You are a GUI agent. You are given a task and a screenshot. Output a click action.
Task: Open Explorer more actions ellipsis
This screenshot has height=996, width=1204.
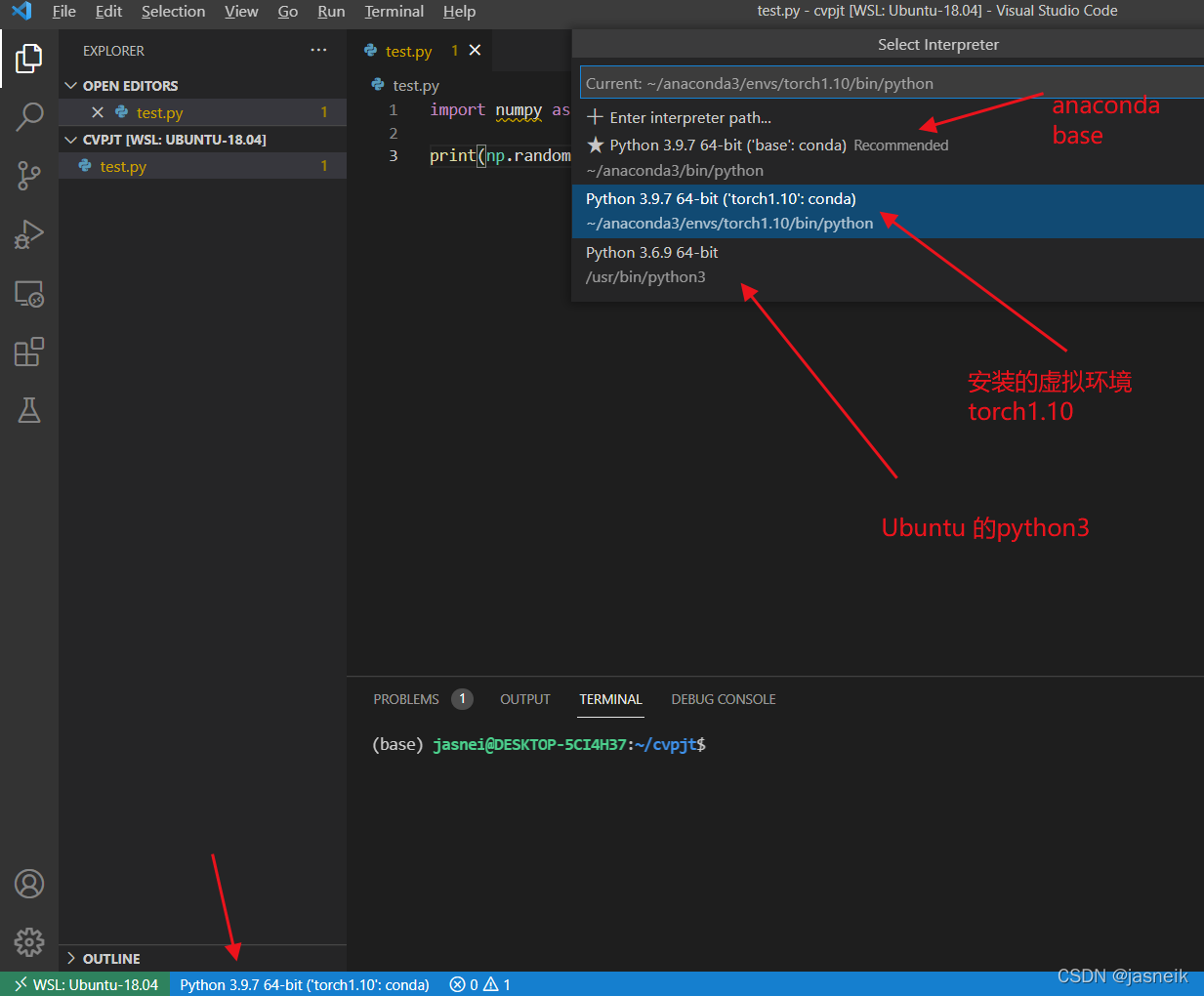click(318, 50)
